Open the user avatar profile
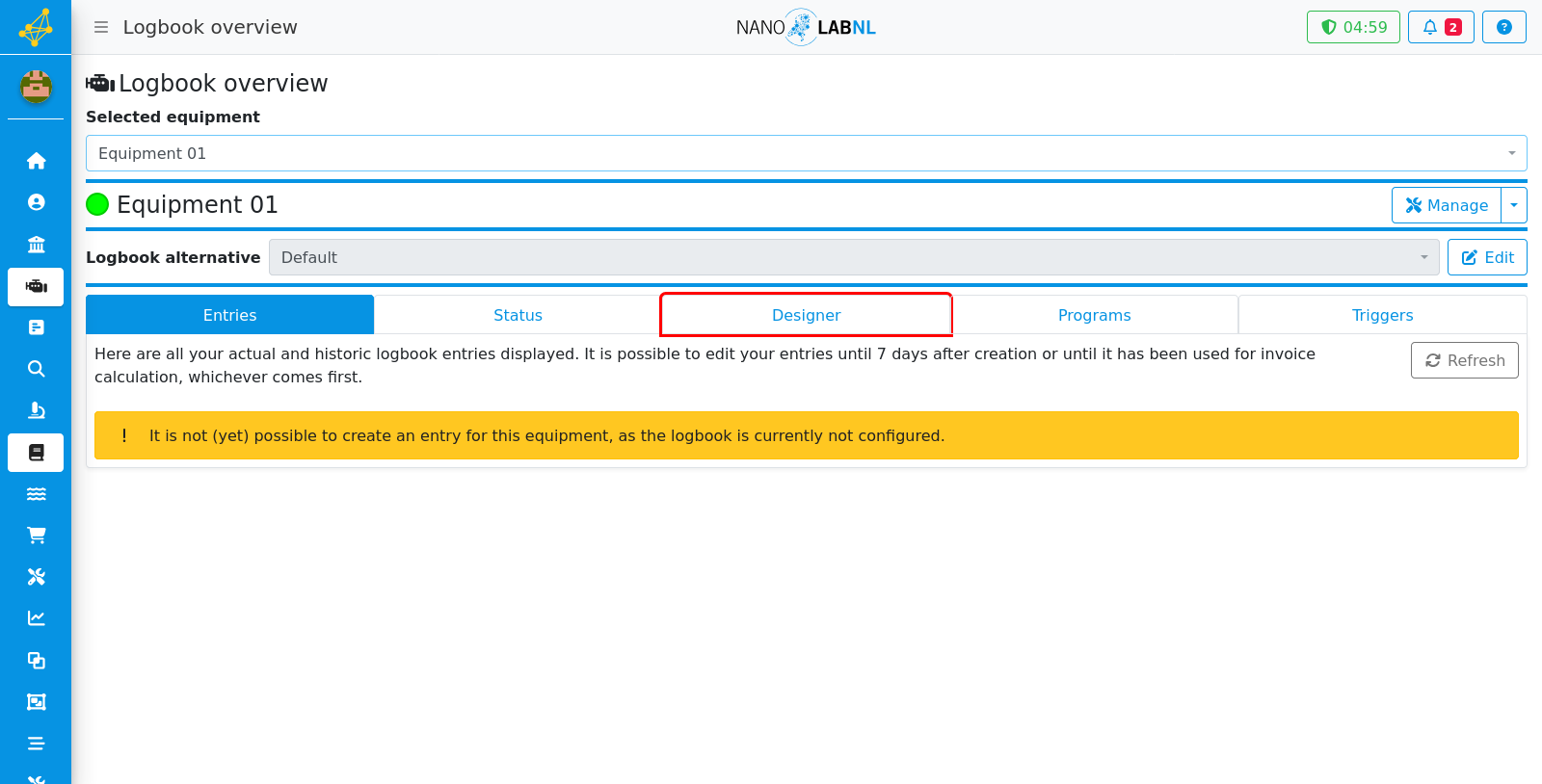 point(36,87)
